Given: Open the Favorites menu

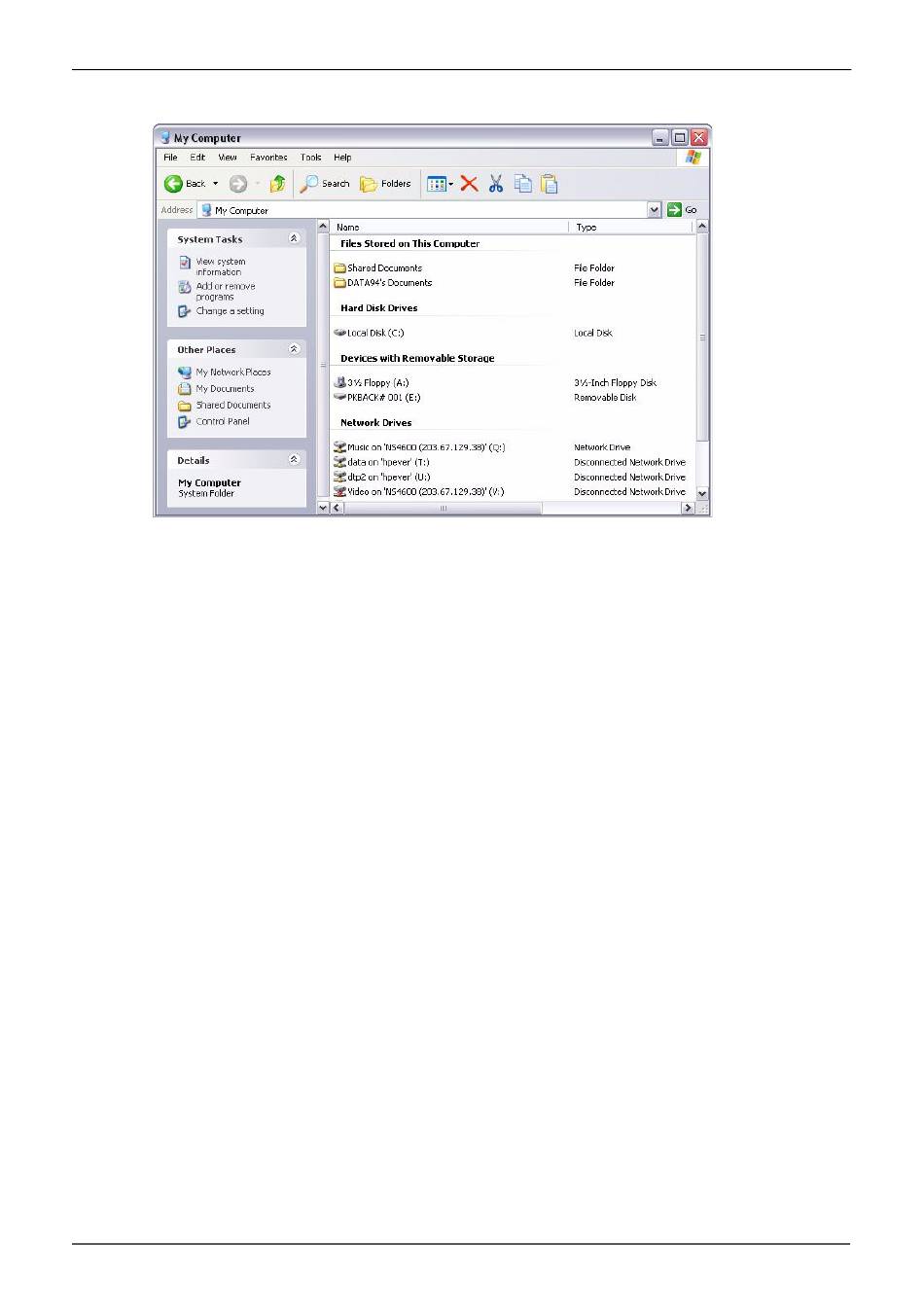Looking at the screenshot, I should 268,158.
